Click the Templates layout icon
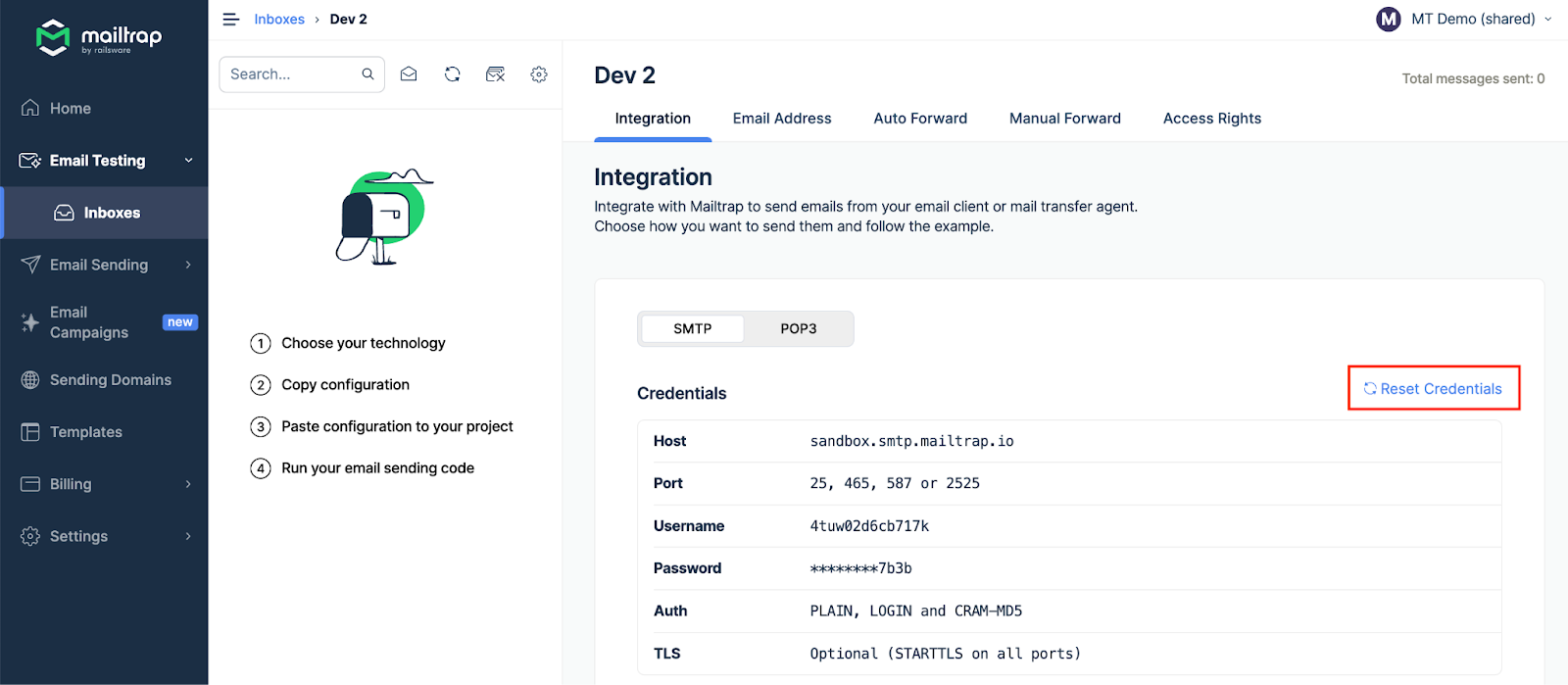 point(30,432)
